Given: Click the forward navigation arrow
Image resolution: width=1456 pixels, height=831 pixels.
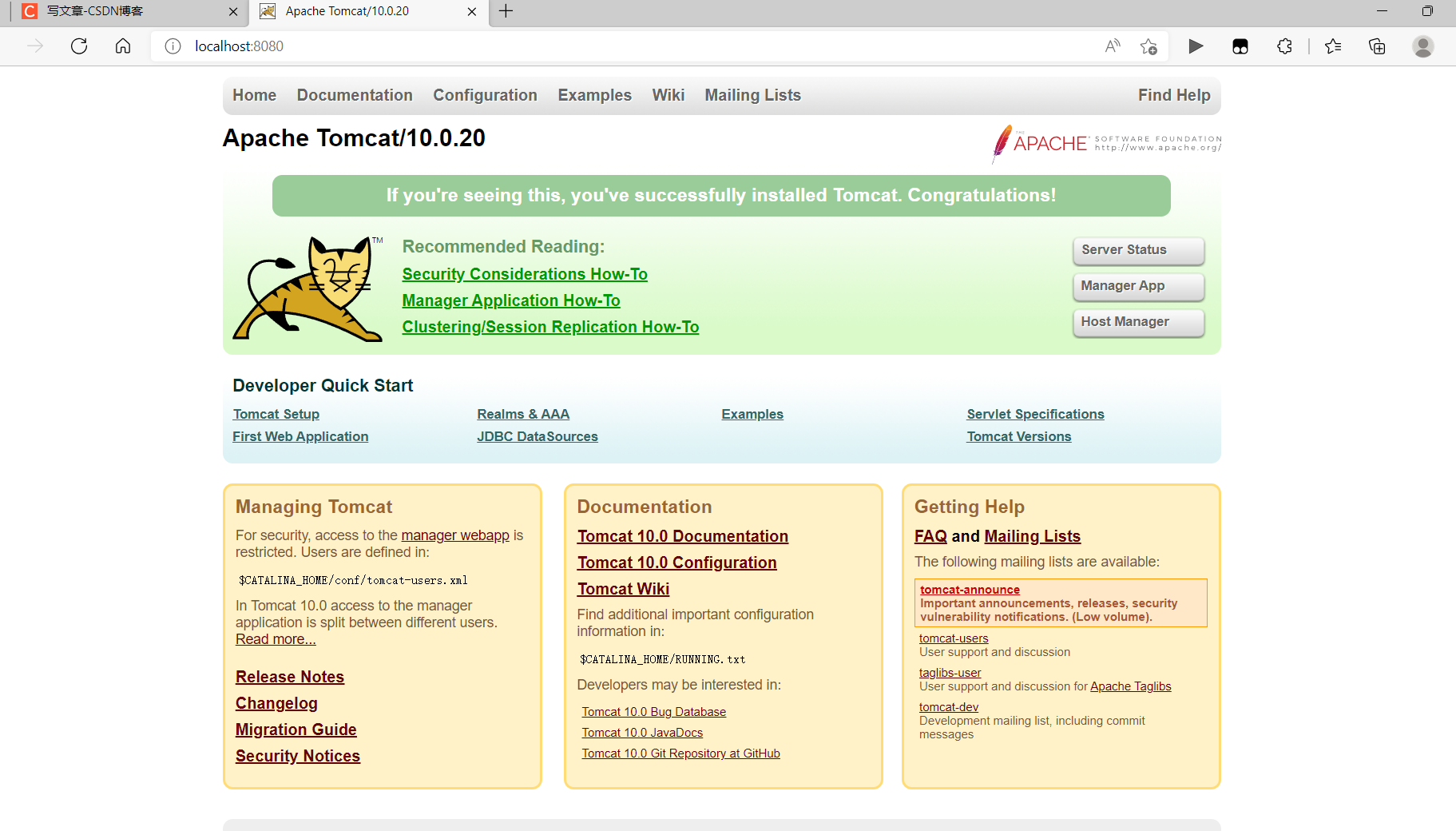Looking at the screenshot, I should [x=35, y=46].
